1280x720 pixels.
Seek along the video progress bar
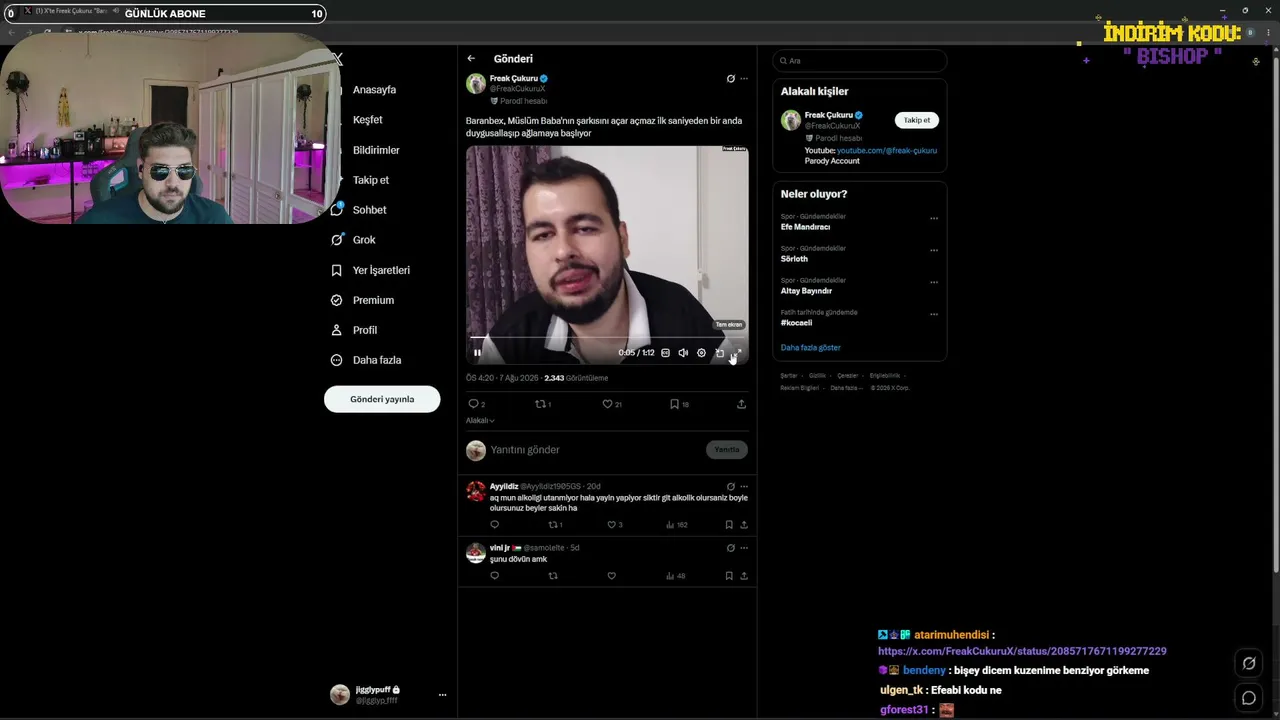tap(607, 338)
